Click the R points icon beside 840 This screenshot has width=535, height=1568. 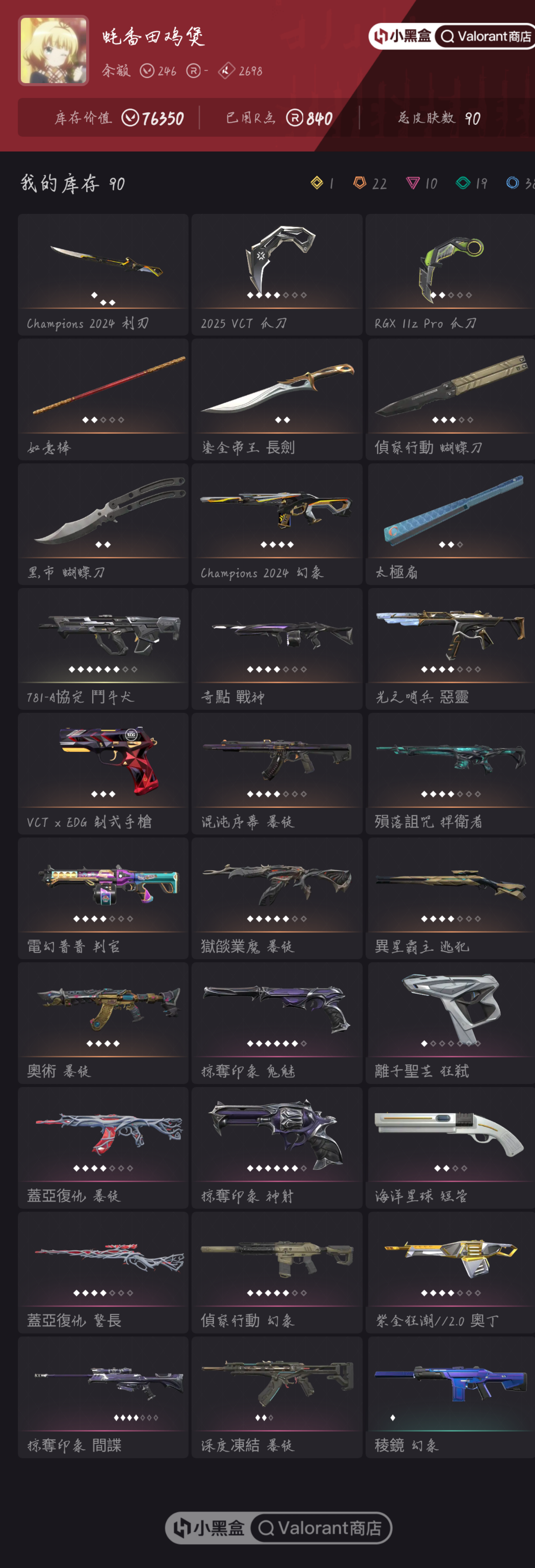[294, 117]
